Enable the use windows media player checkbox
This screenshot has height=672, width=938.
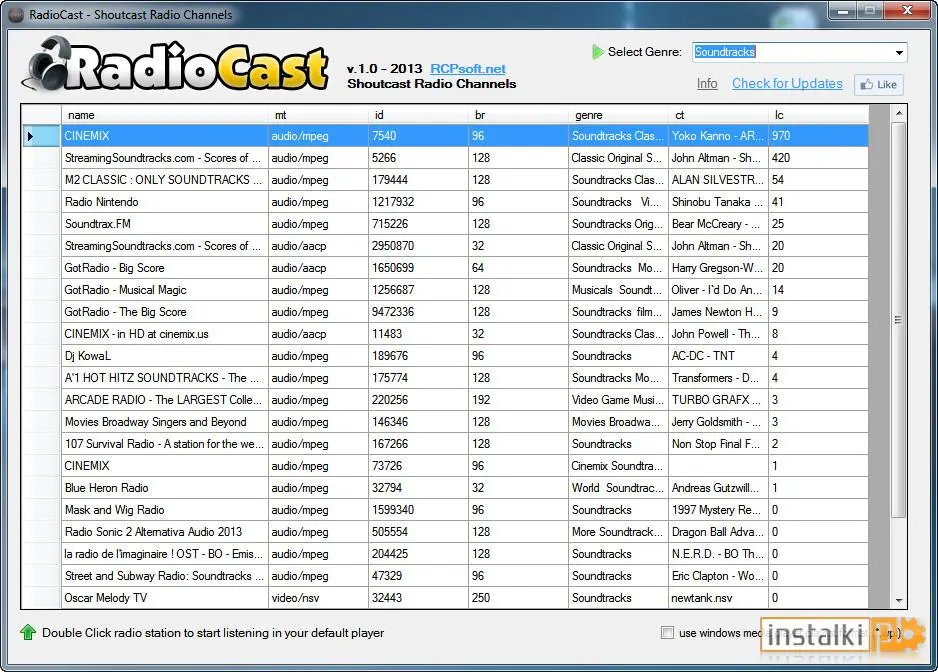tap(667, 633)
